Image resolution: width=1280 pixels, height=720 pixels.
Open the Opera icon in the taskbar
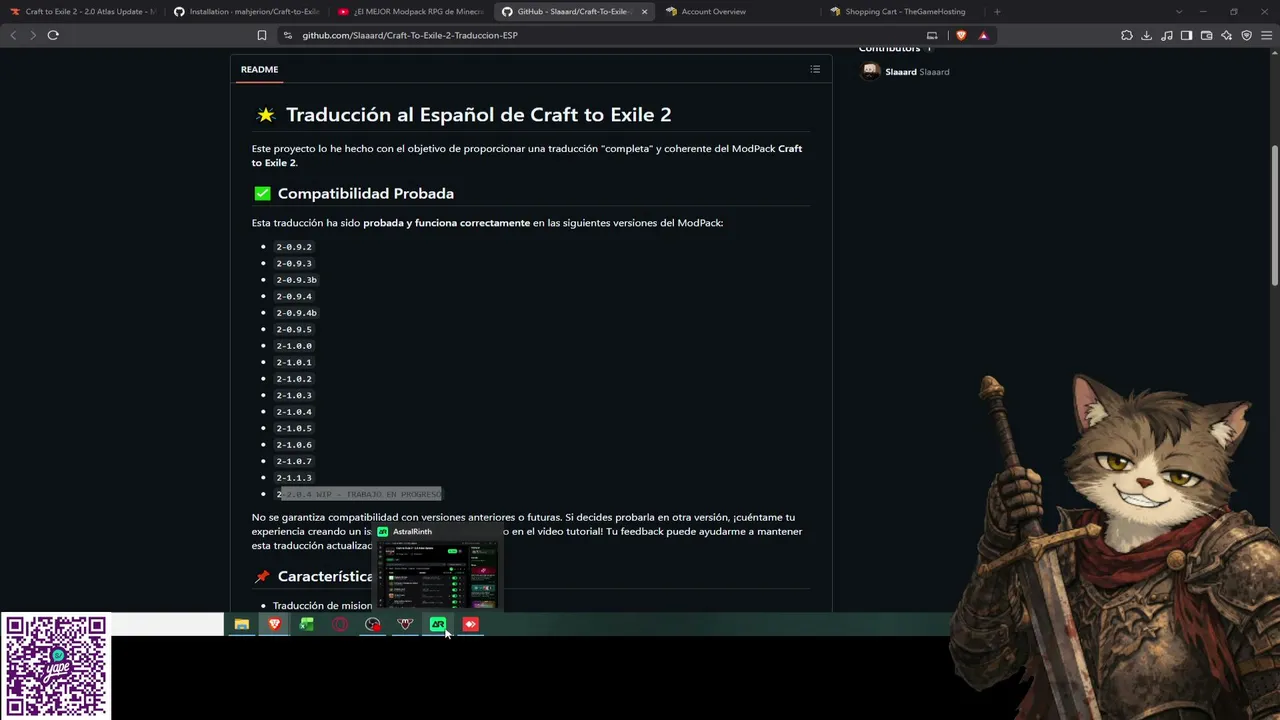point(340,624)
